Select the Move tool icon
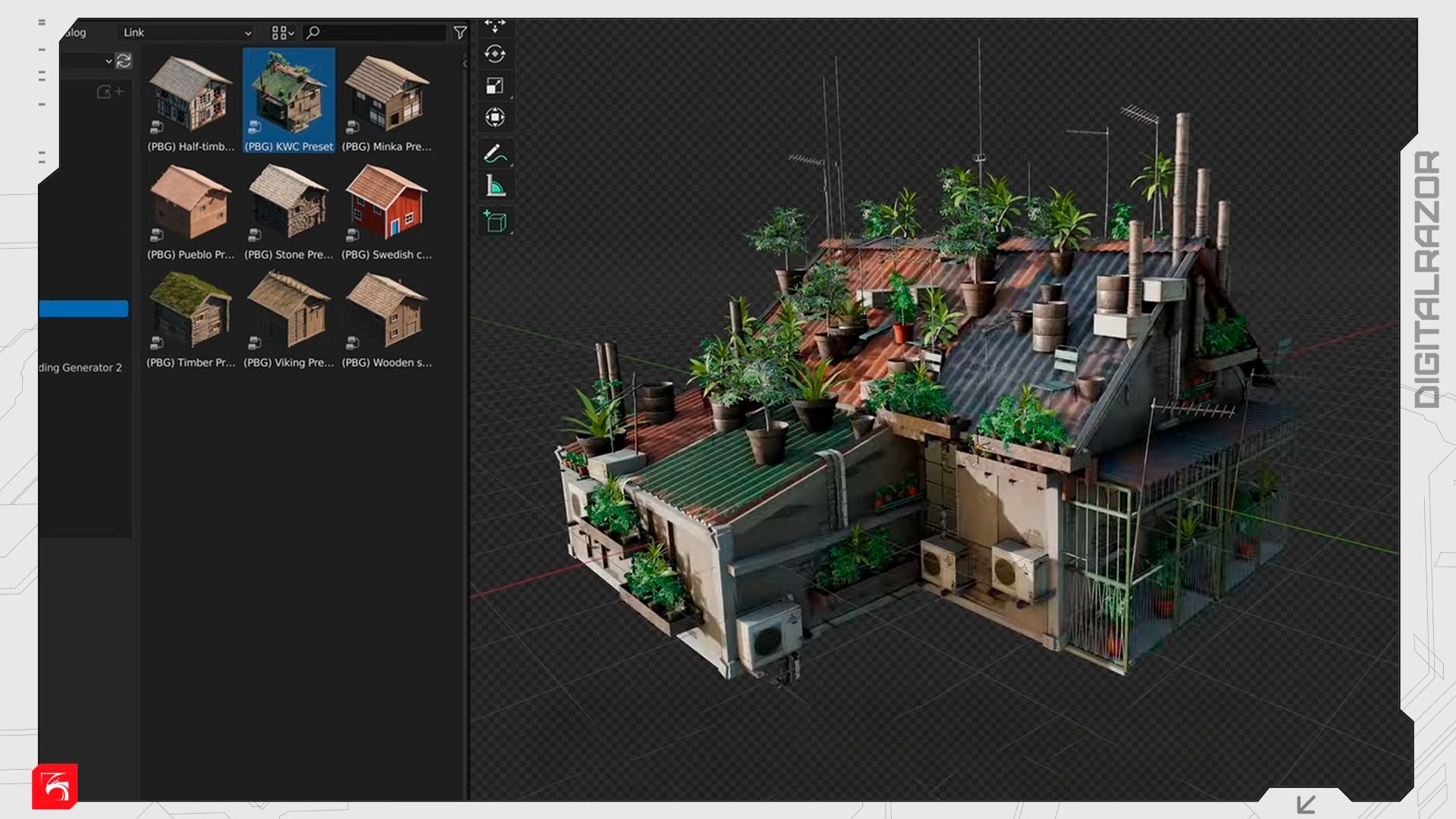The image size is (1456, 819). point(494,27)
